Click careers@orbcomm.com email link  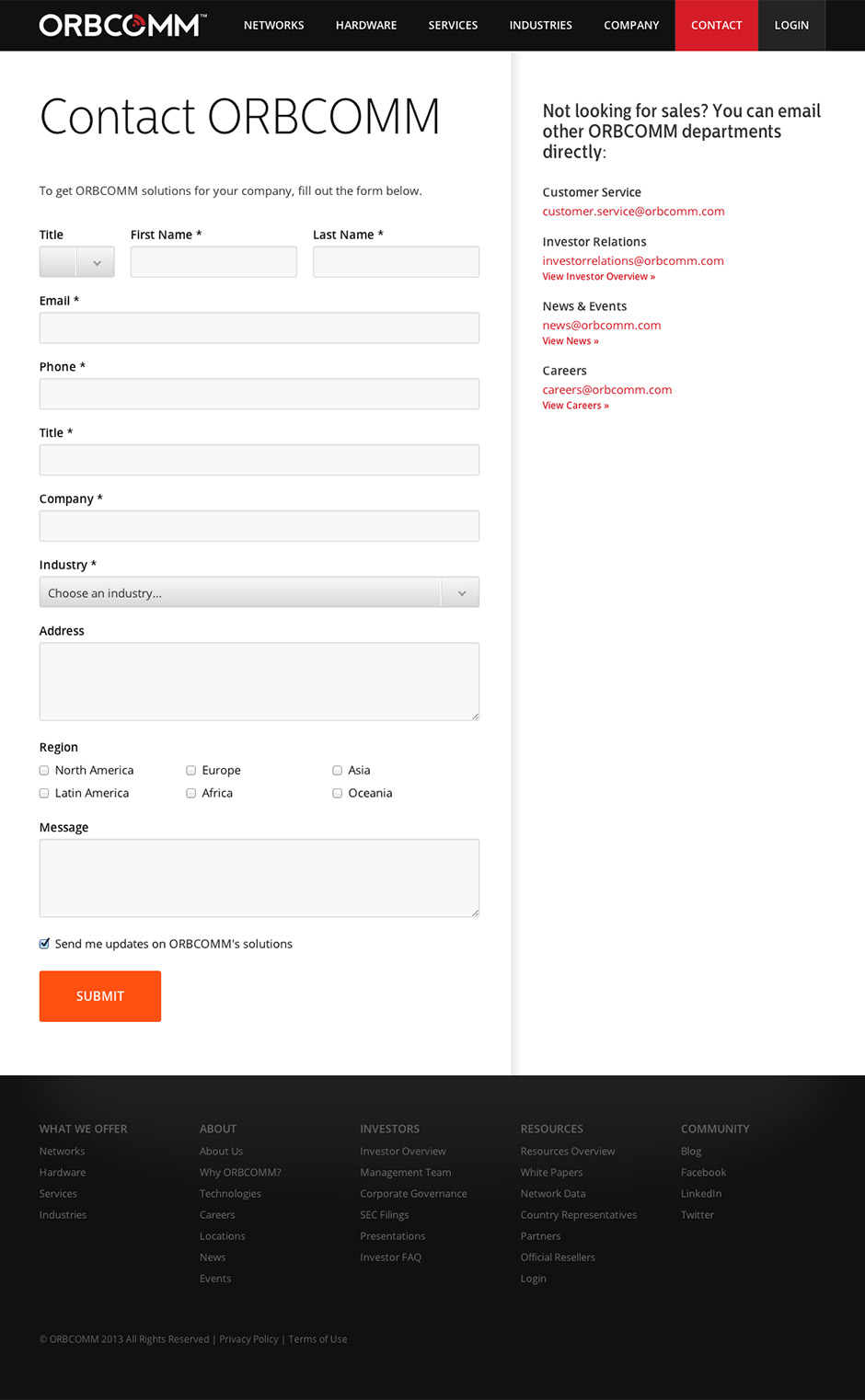click(x=607, y=390)
